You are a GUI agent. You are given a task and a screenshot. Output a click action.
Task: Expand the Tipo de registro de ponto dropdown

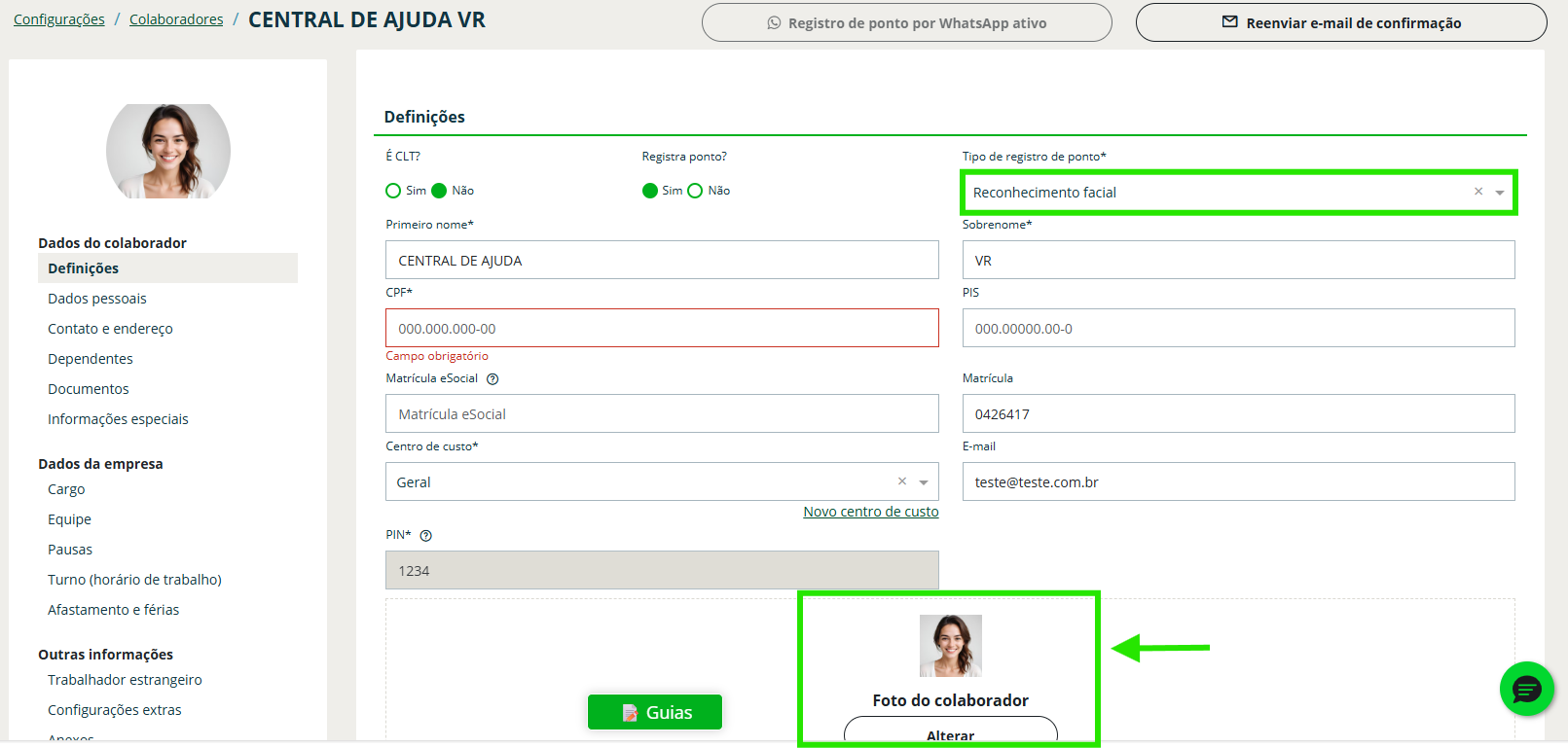[1500, 193]
